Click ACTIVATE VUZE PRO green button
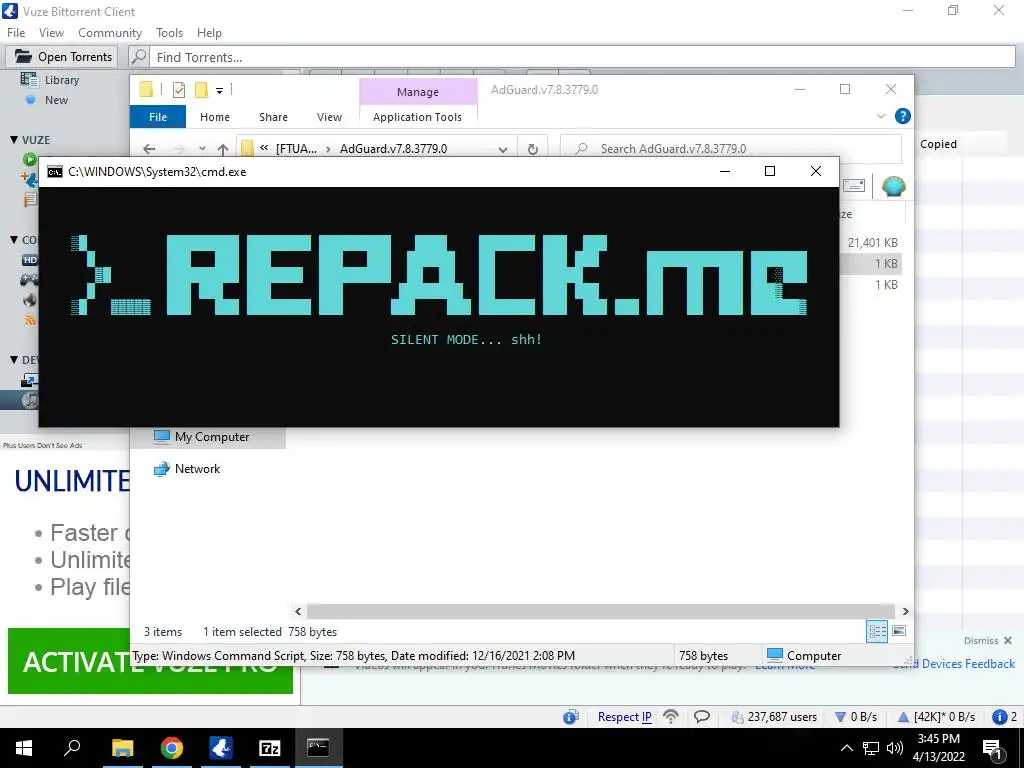 coord(150,661)
